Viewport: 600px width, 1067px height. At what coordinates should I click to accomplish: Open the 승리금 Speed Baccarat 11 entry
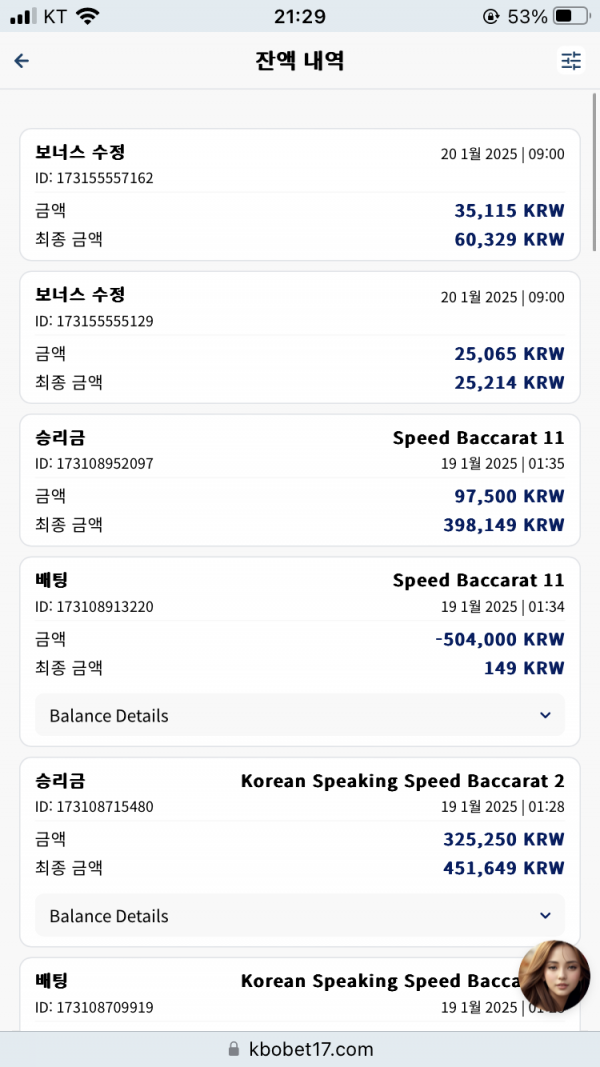[x=300, y=480]
